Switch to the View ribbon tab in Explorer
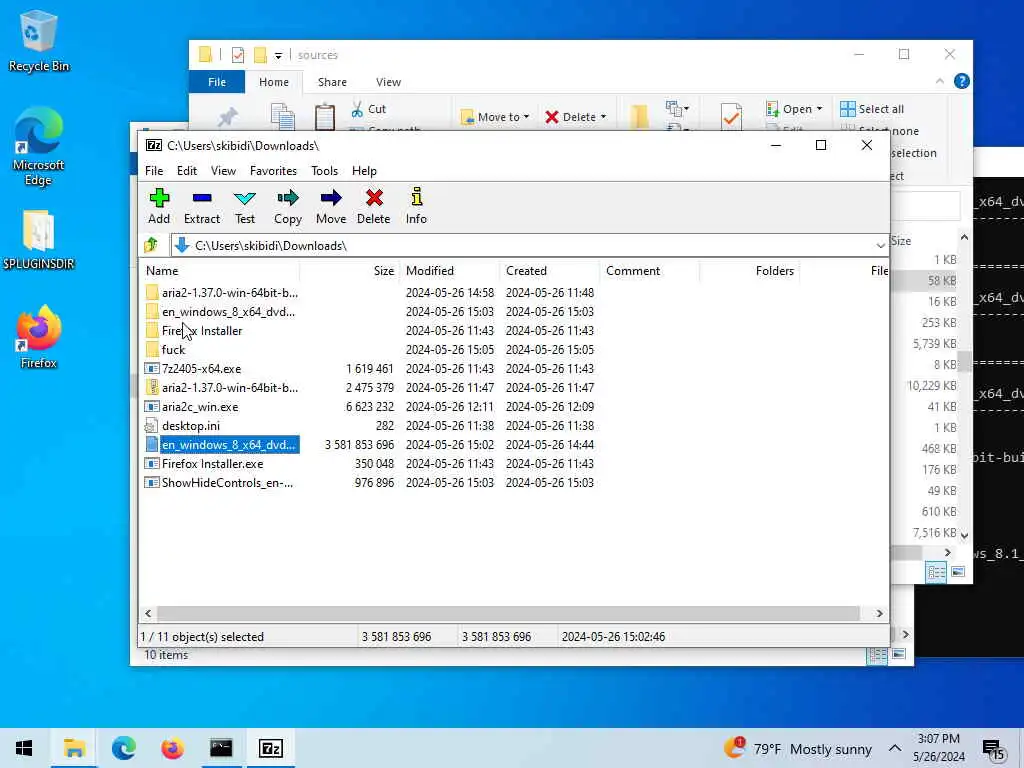This screenshot has height=768, width=1024. click(x=389, y=82)
